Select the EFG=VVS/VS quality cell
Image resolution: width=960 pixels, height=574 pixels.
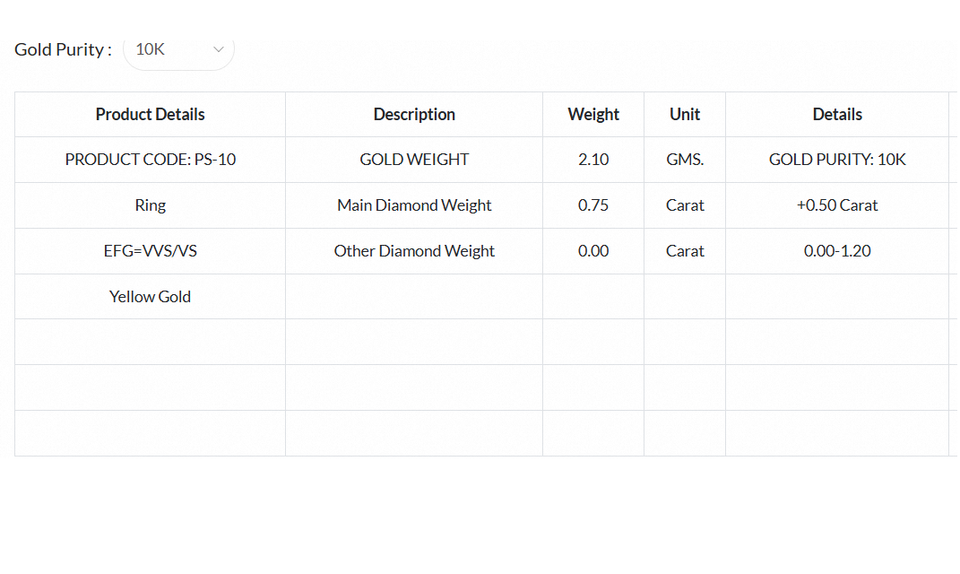point(150,251)
